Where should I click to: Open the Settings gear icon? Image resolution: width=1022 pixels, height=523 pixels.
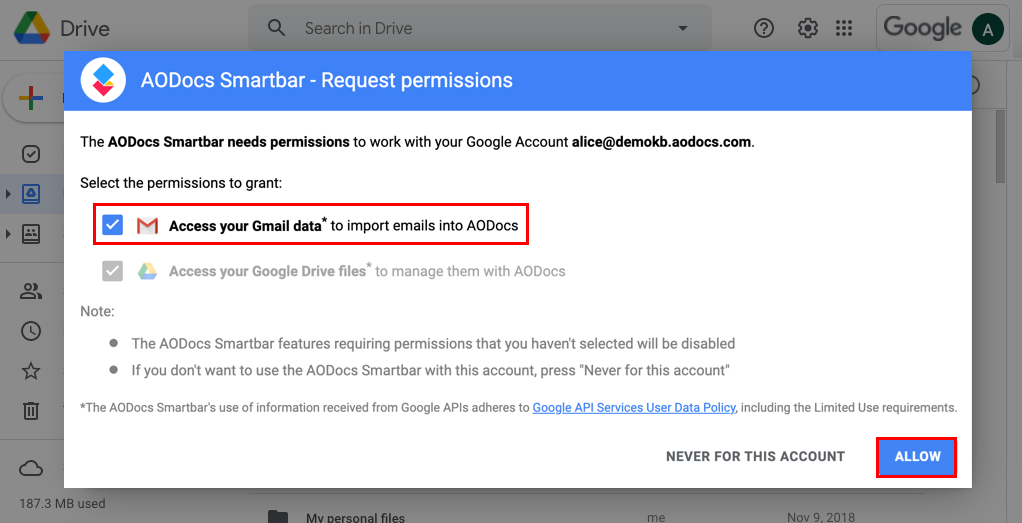click(808, 28)
